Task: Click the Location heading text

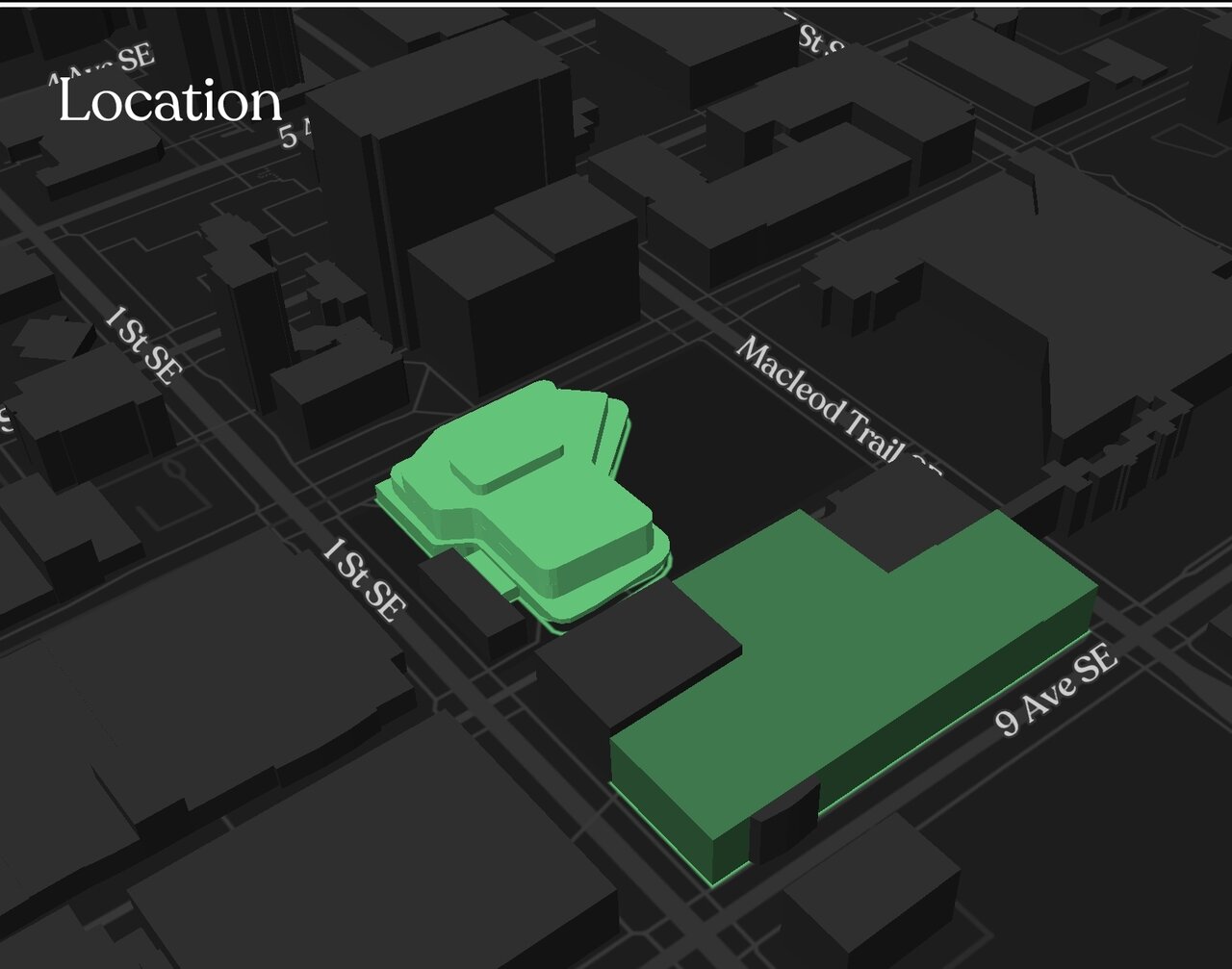Action: [x=169, y=101]
